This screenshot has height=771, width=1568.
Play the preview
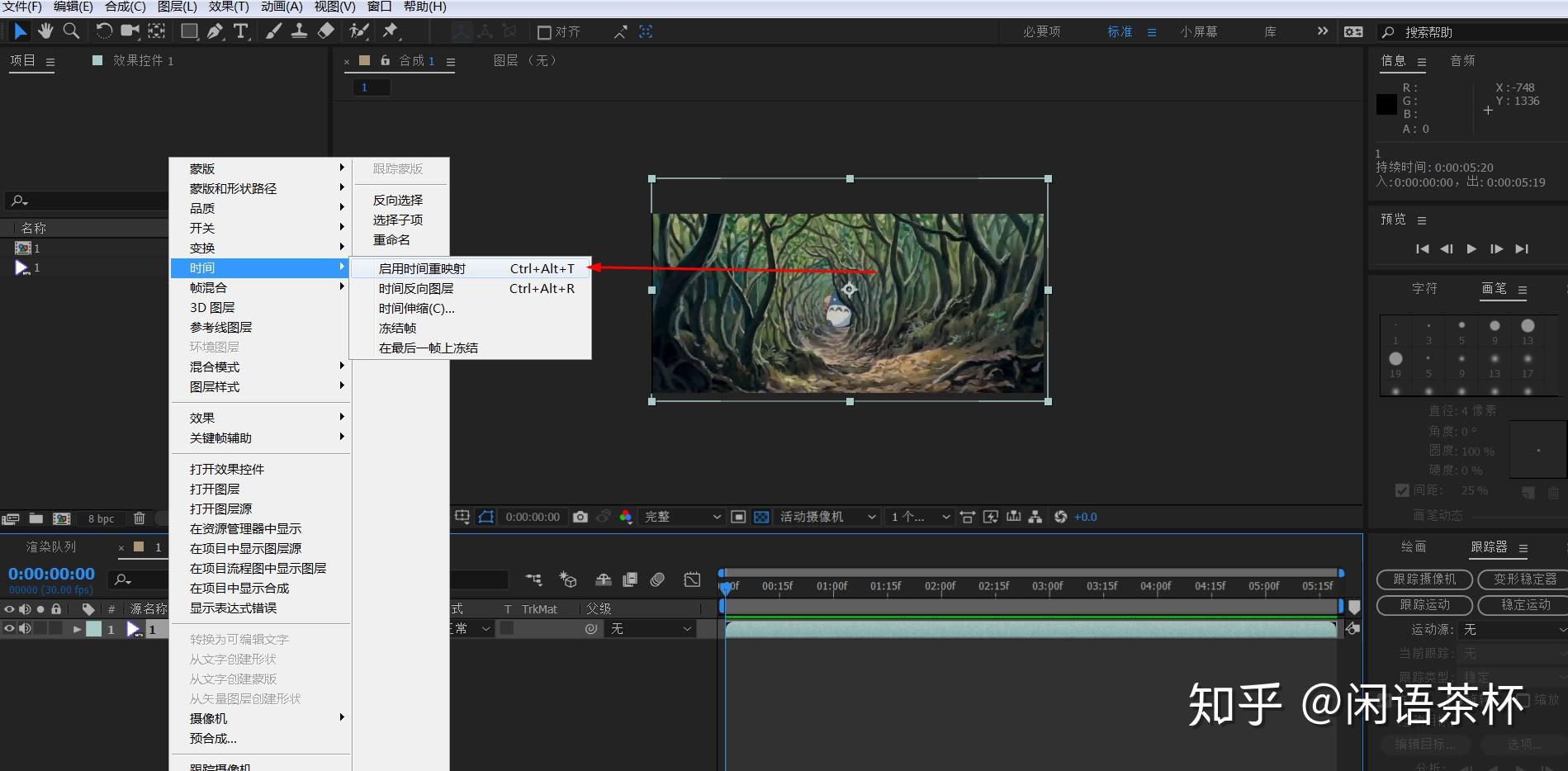[1471, 248]
